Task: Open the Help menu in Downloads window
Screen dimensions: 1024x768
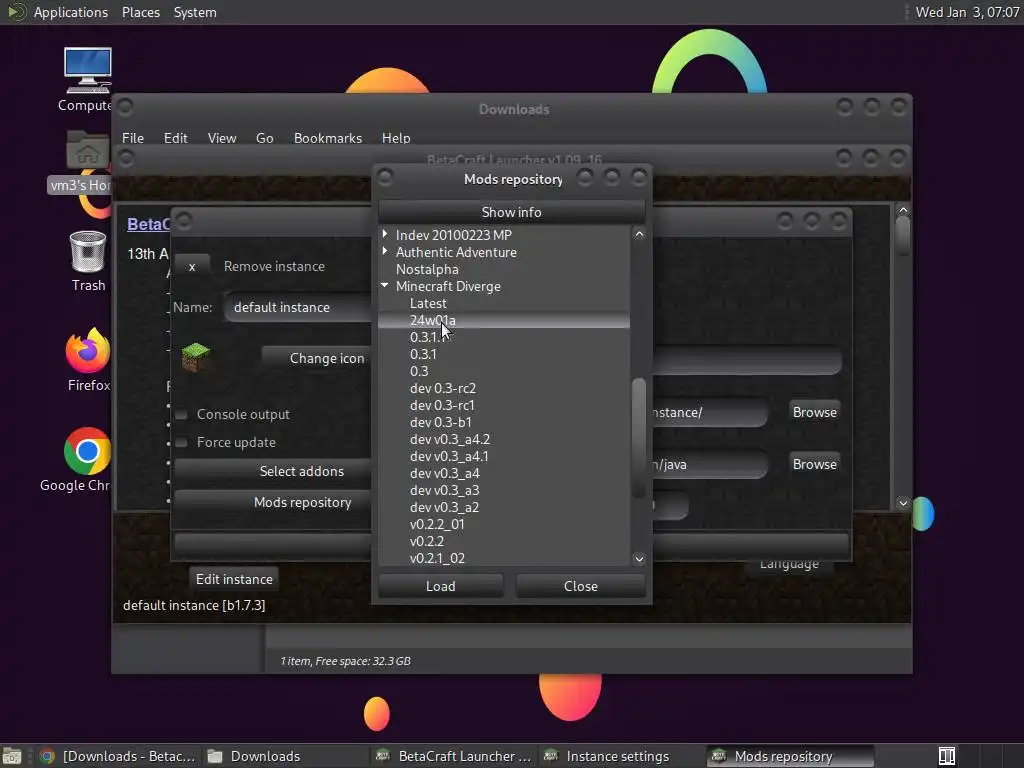Action: (396, 138)
